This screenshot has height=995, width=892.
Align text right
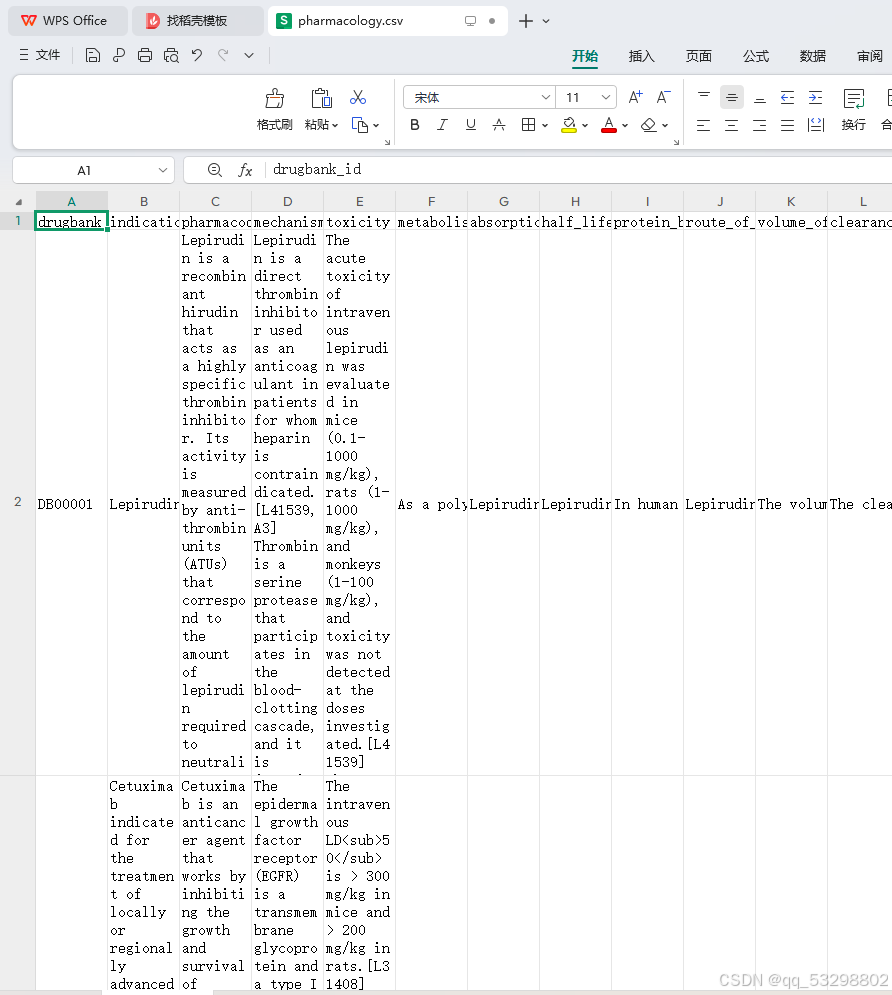759,125
